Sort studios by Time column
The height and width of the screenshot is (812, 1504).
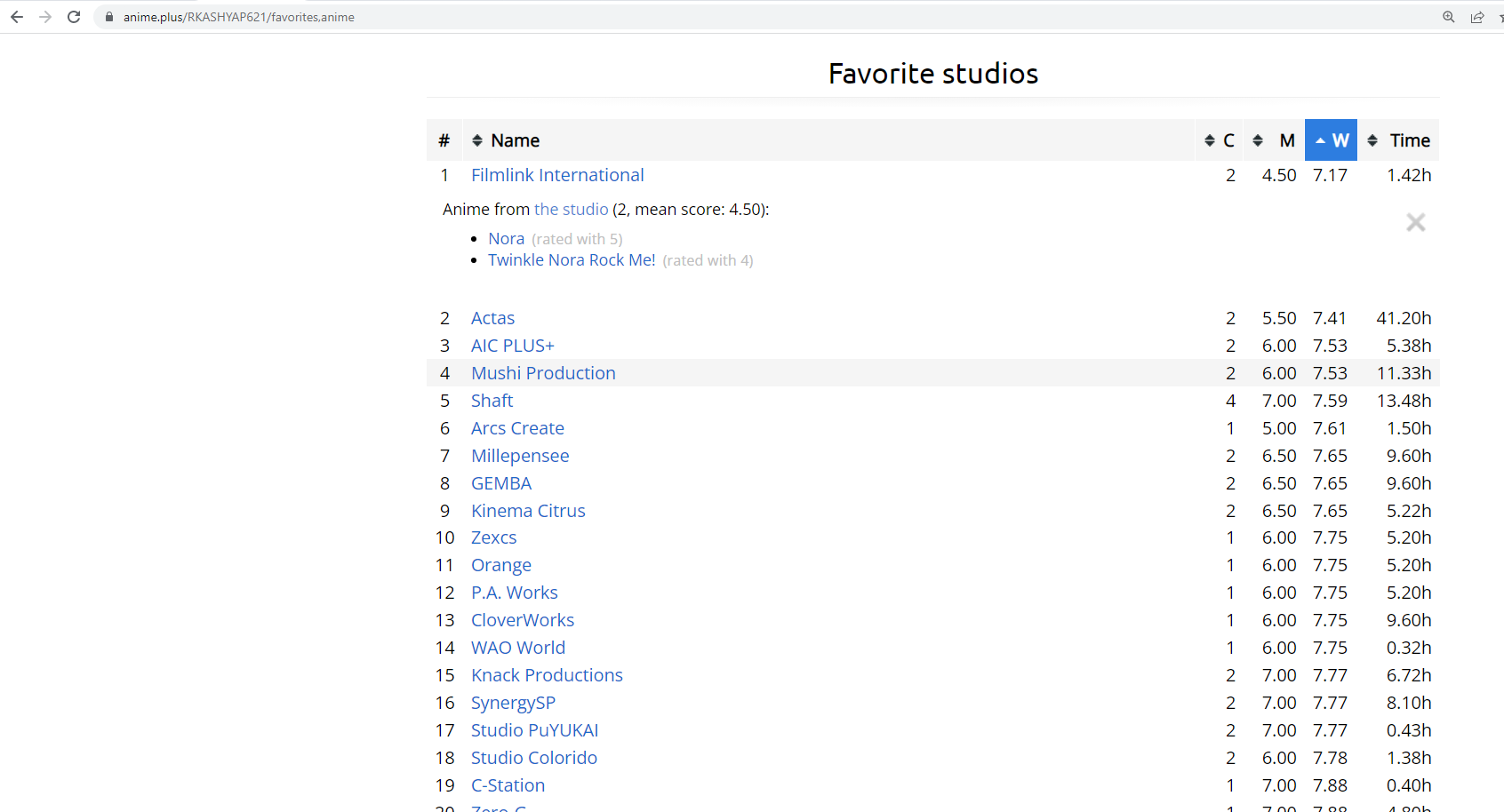(x=1399, y=140)
